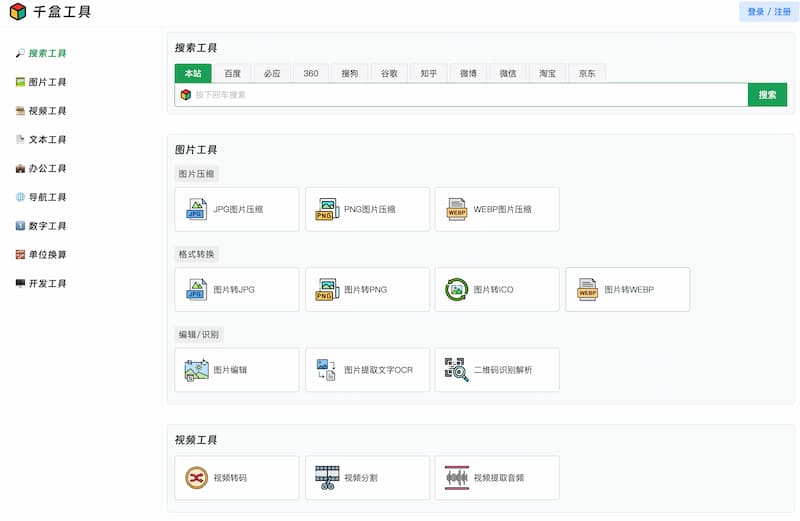Open the 图片编辑 tool icon

point(196,370)
